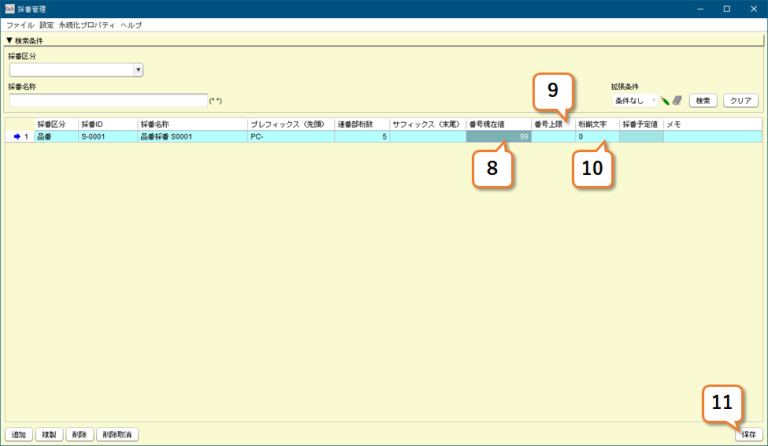Open the 永続化プロパティ menu
Viewport: 768px width, 446px height.
point(87,24)
